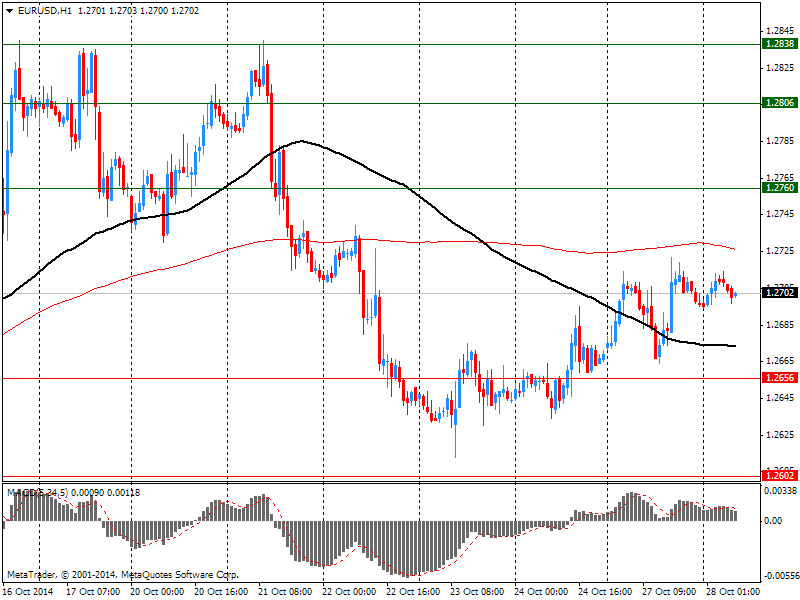800x600 pixels.
Task: Click the 1.2825 price scale value
Action: pos(780,67)
